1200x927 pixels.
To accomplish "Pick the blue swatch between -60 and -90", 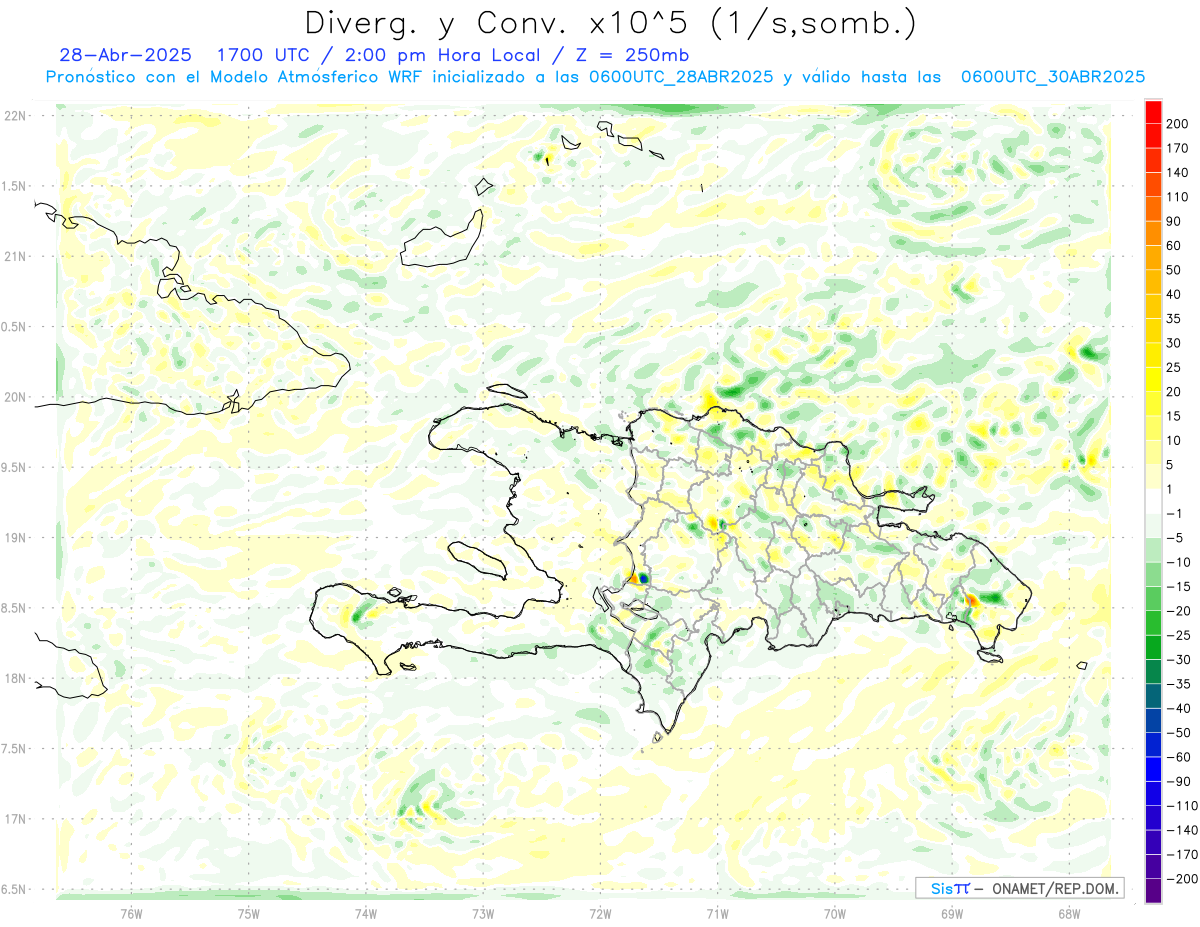I will pos(1154,769).
